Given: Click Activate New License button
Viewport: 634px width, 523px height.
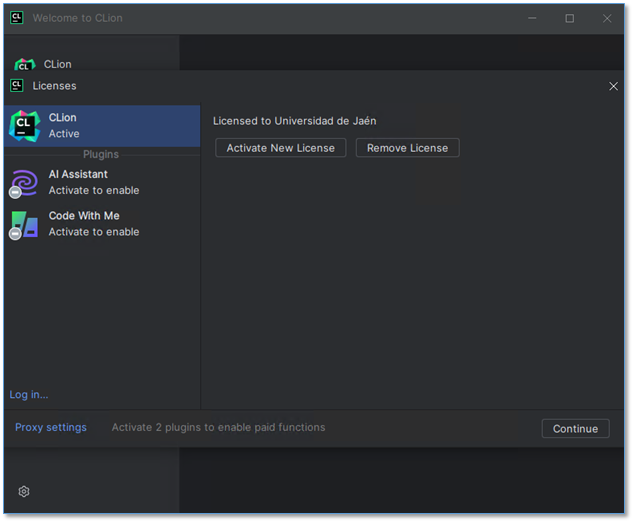Looking at the screenshot, I should [x=281, y=148].
